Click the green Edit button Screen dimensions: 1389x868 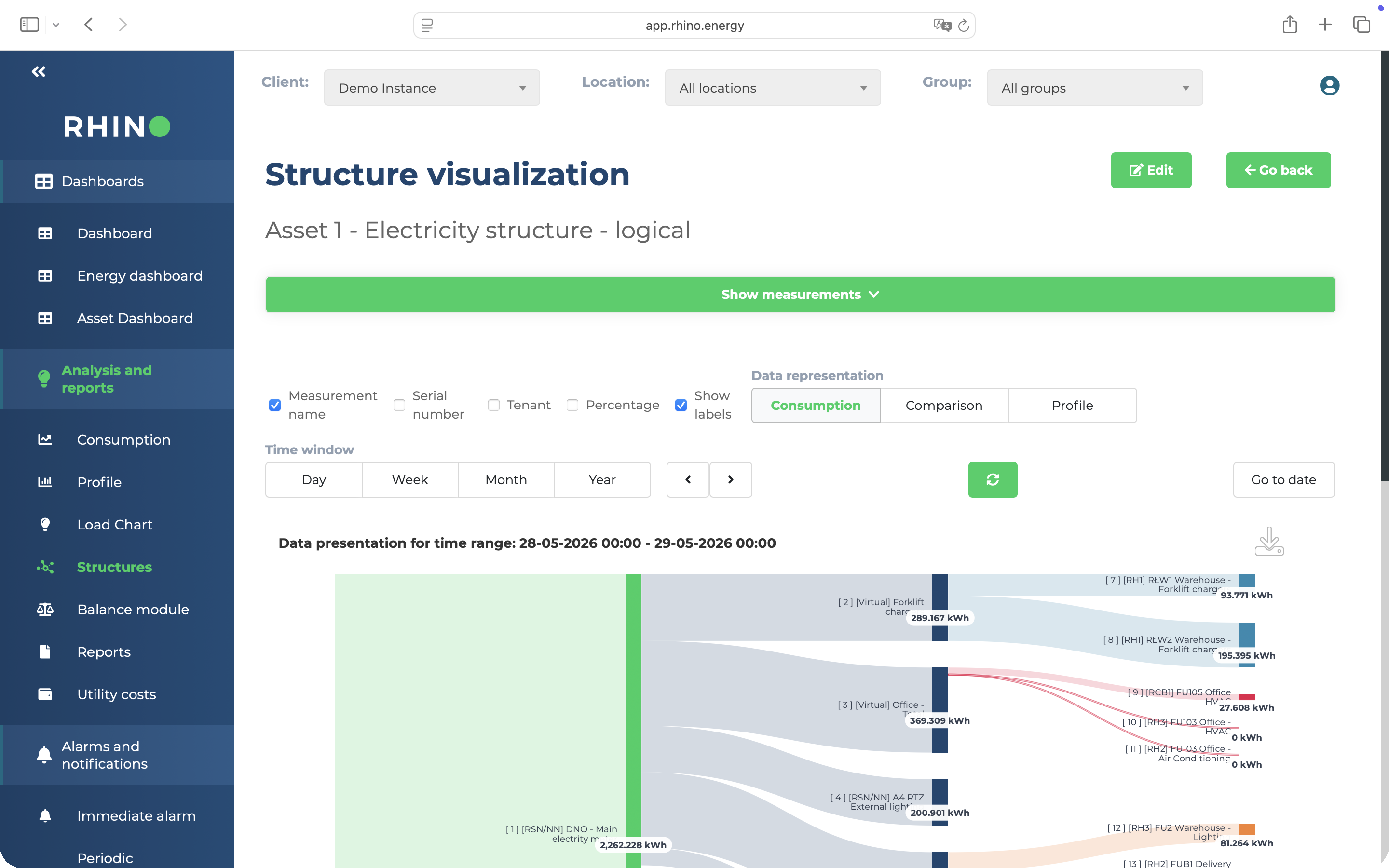click(x=1151, y=170)
